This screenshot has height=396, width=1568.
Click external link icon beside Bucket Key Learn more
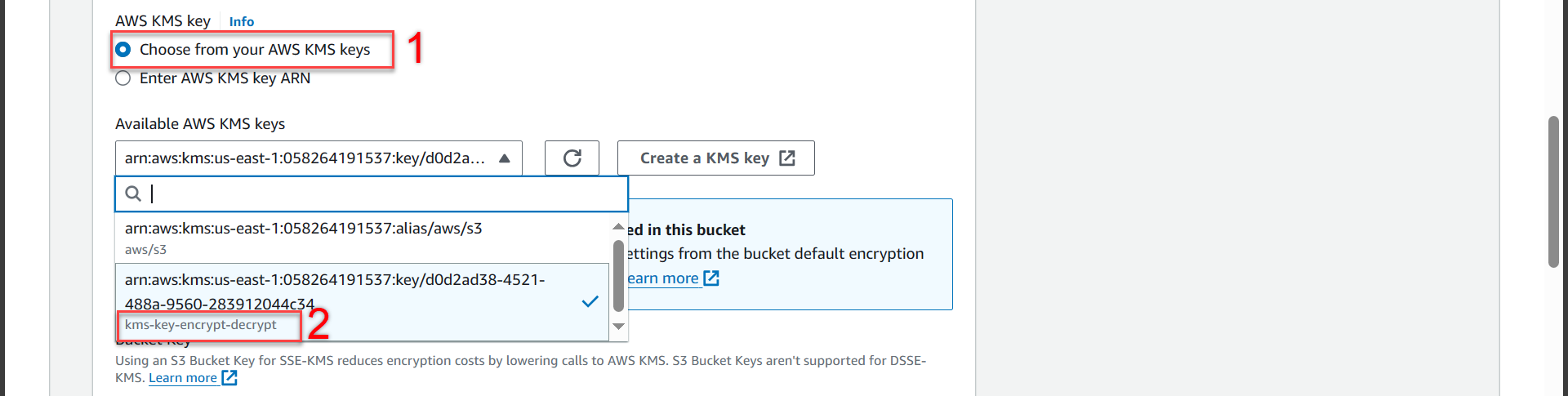pos(229,378)
